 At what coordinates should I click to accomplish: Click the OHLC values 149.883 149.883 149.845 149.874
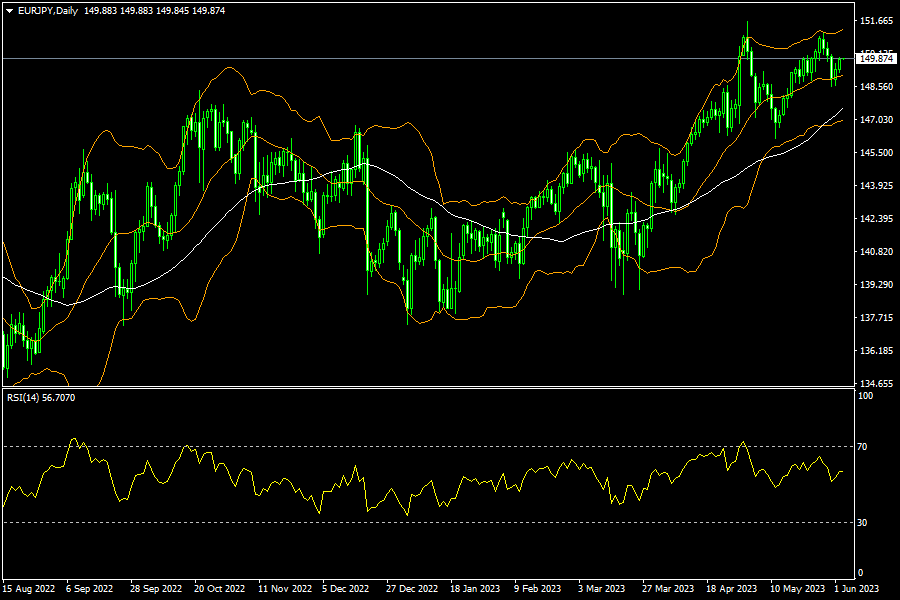pos(154,11)
